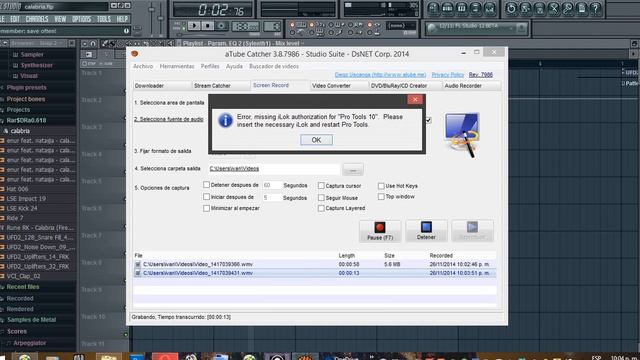Enable the Iniciar despues de checkbox
The image size is (640, 360).
(206, 197)
